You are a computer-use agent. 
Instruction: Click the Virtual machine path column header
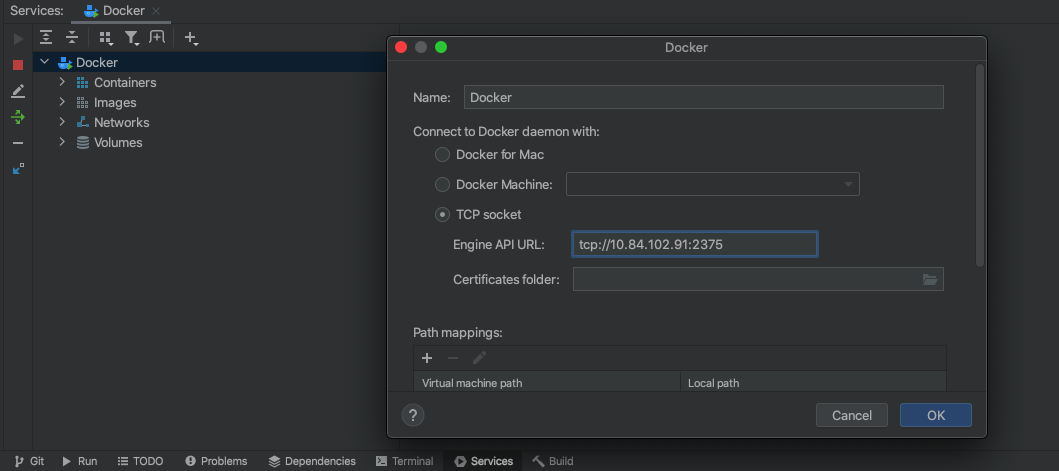click(x=546, y=383)
